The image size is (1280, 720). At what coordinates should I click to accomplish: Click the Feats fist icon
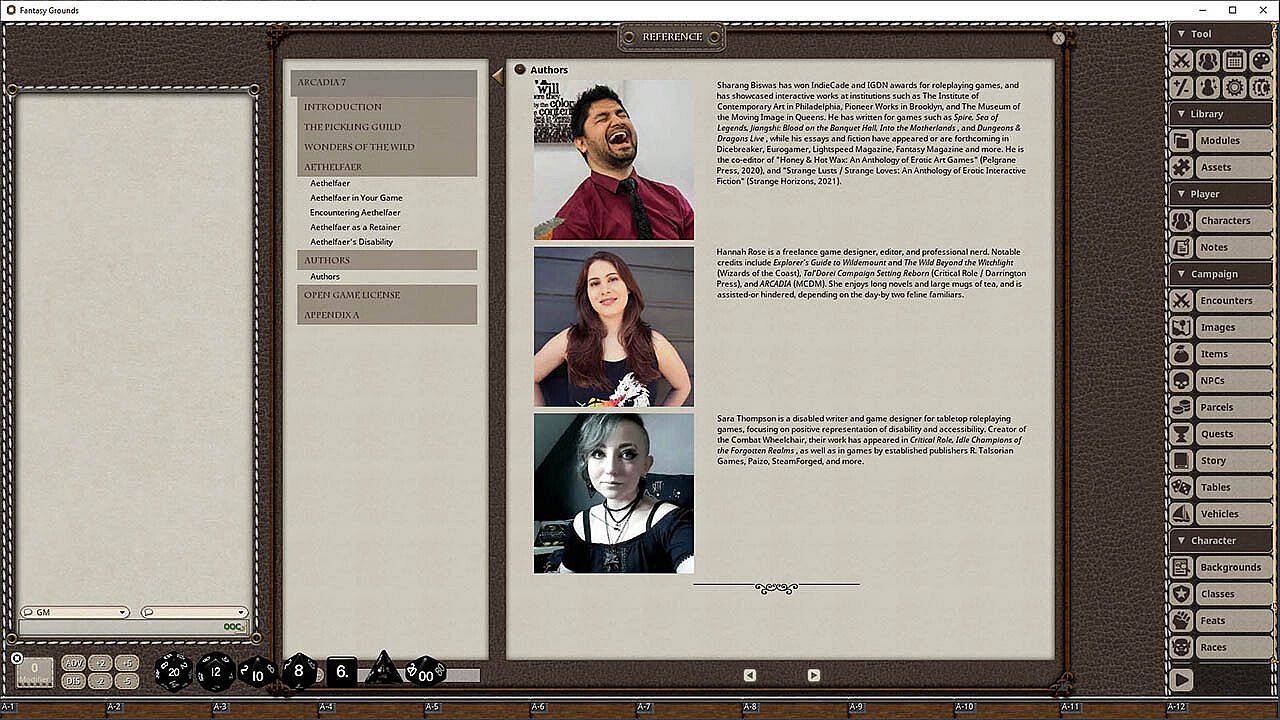[1181, 621]
